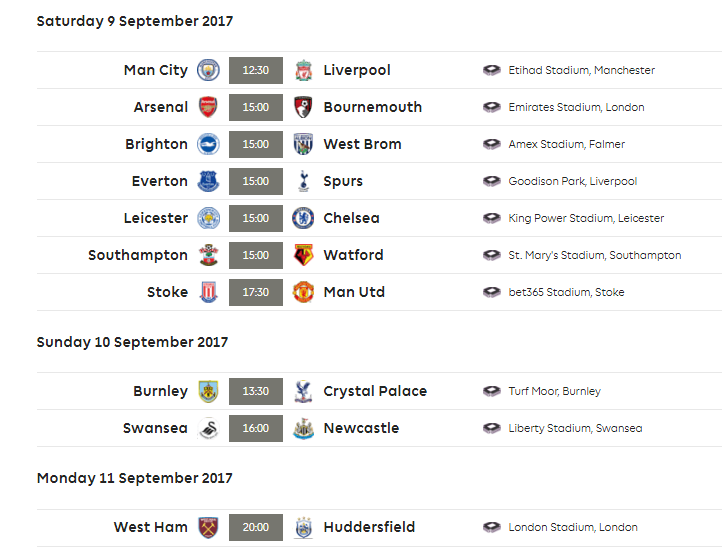
Task: Click the Watford crest icon
Action: [x=303, y=255]
